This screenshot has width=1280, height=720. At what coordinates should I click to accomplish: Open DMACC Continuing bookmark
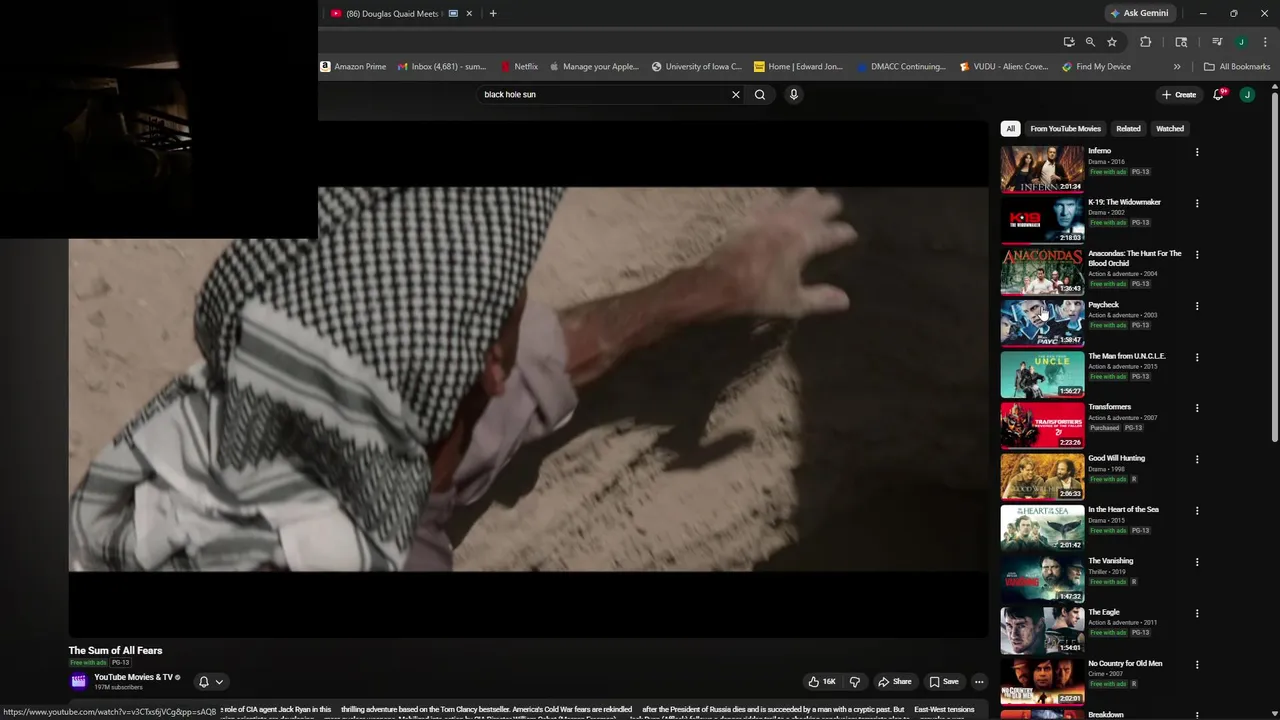[901, 67]
